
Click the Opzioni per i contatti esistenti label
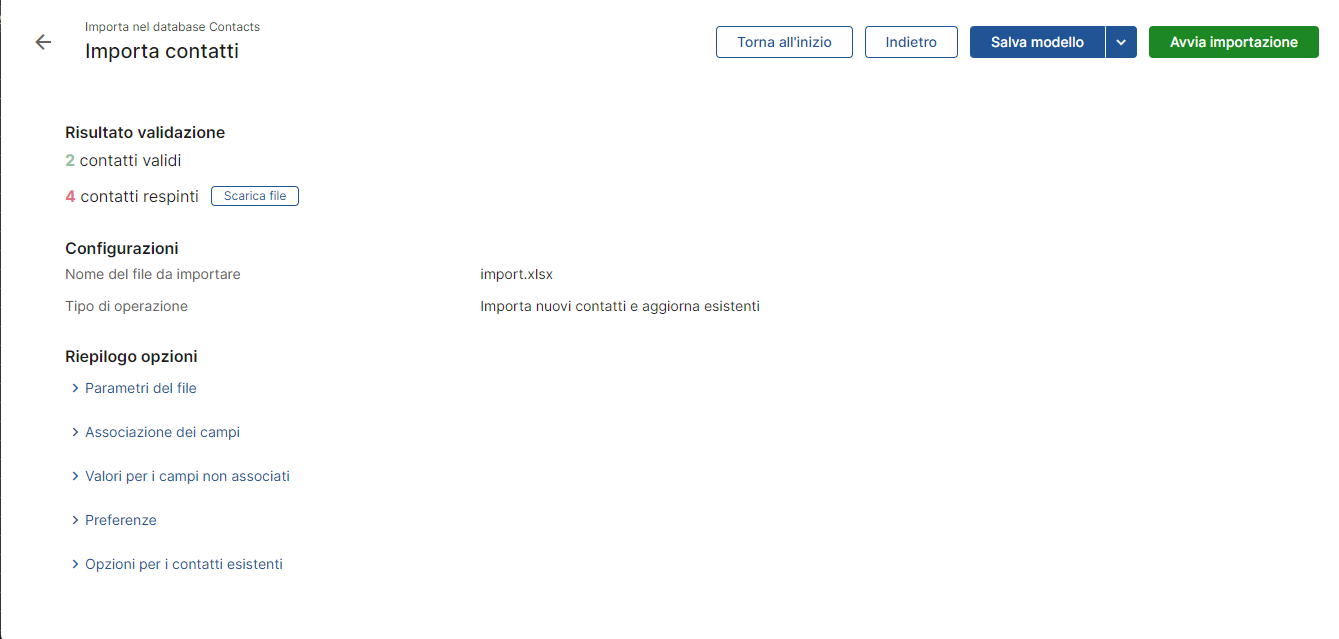184,564
